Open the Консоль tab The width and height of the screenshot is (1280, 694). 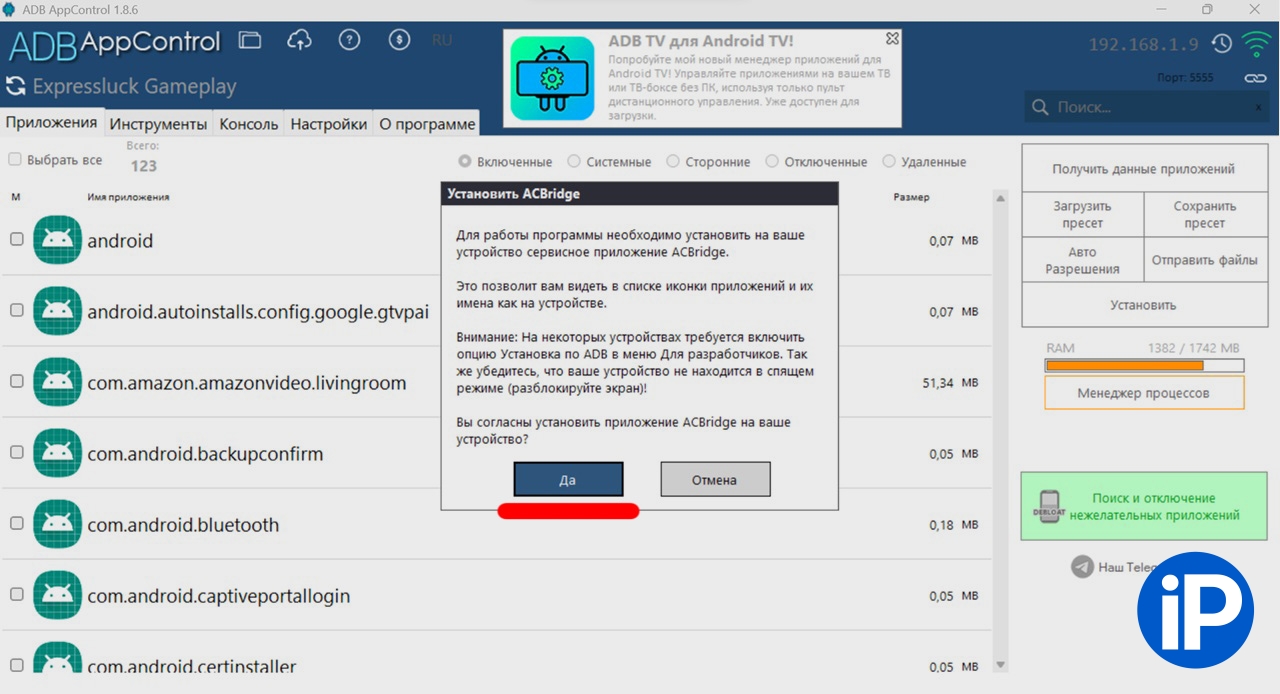pyautogui.click(x=248, y=124)
